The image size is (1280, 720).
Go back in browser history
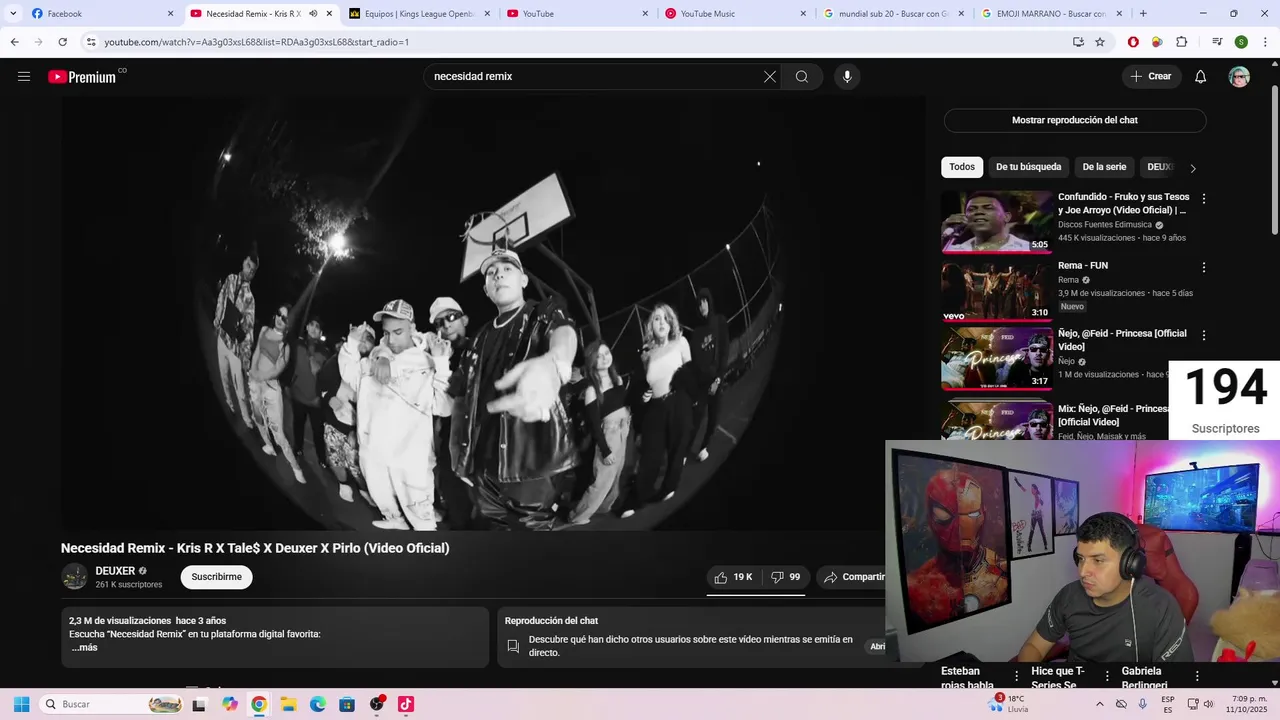coord(14,42)
